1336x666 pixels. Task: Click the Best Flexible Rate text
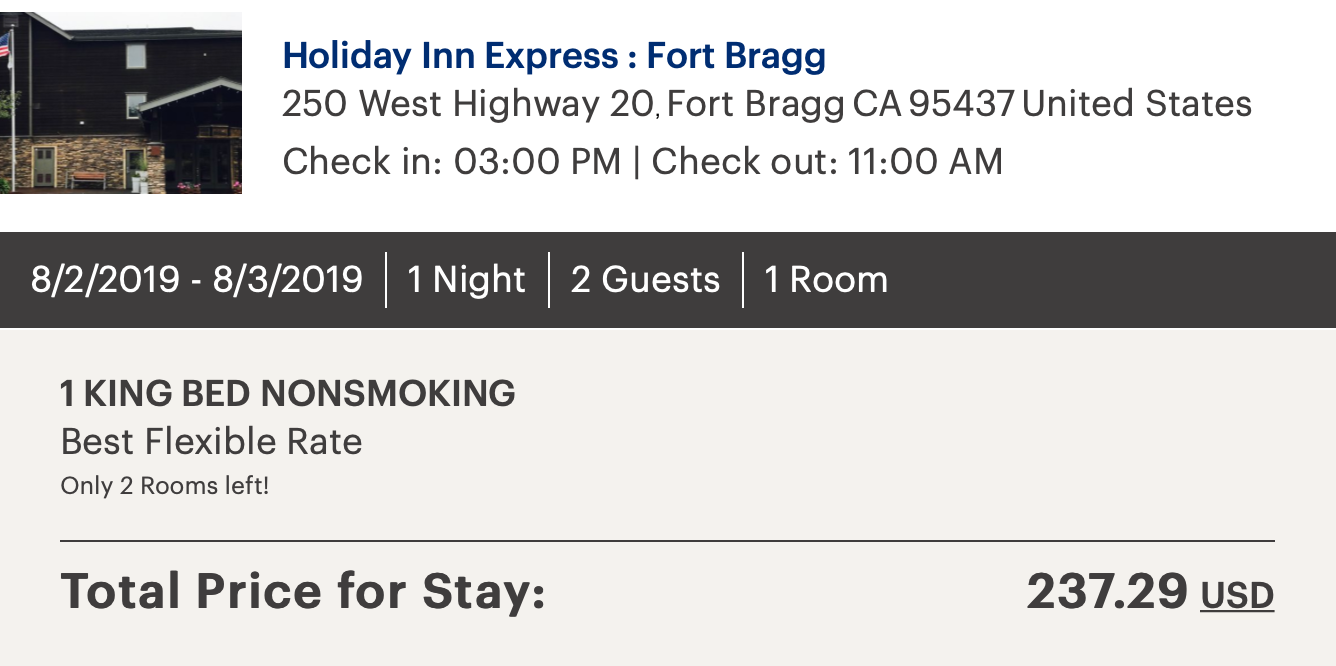click(212, 441)
